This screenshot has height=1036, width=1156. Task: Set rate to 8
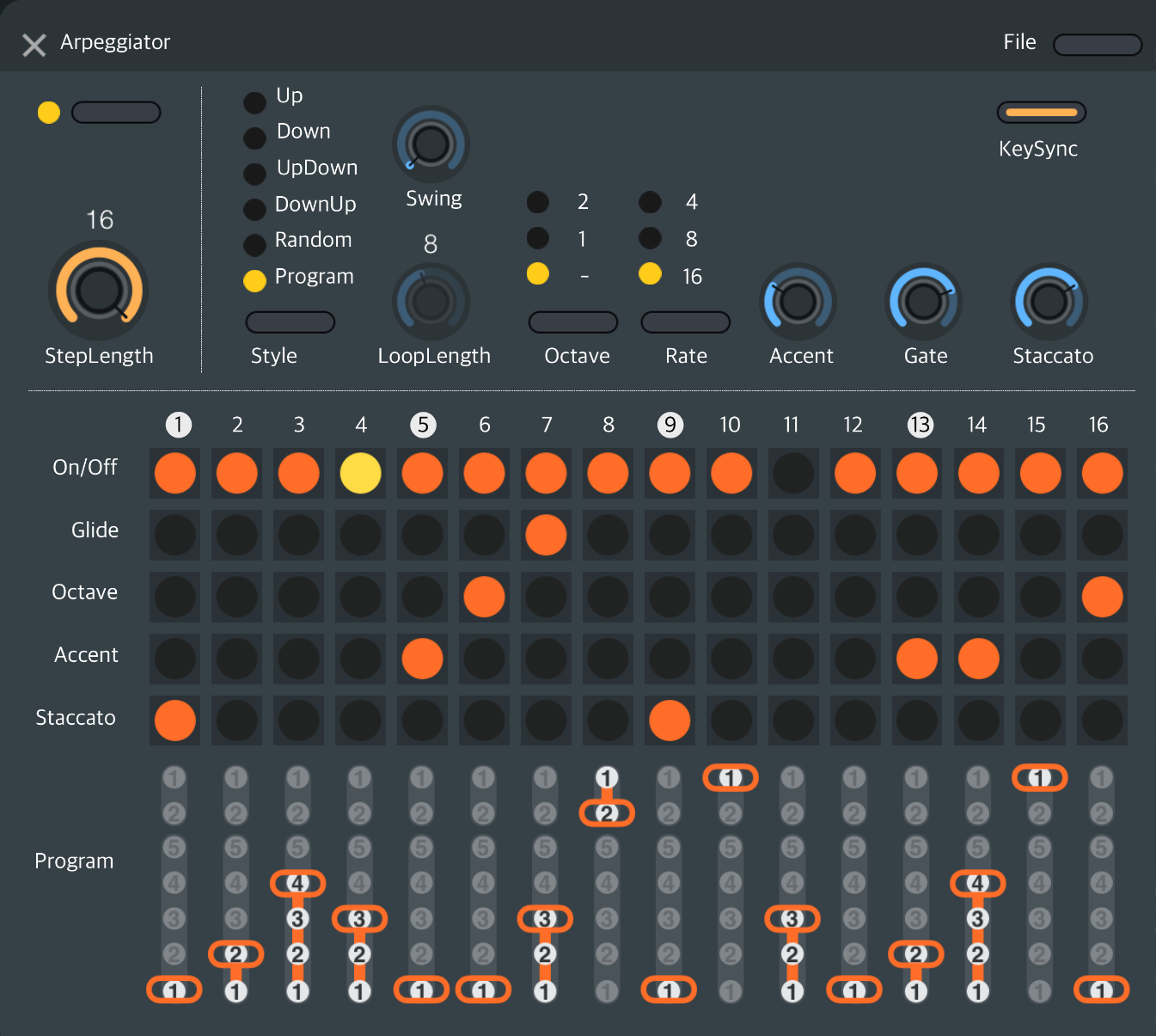pyautogui.click(x=651, y=238)
